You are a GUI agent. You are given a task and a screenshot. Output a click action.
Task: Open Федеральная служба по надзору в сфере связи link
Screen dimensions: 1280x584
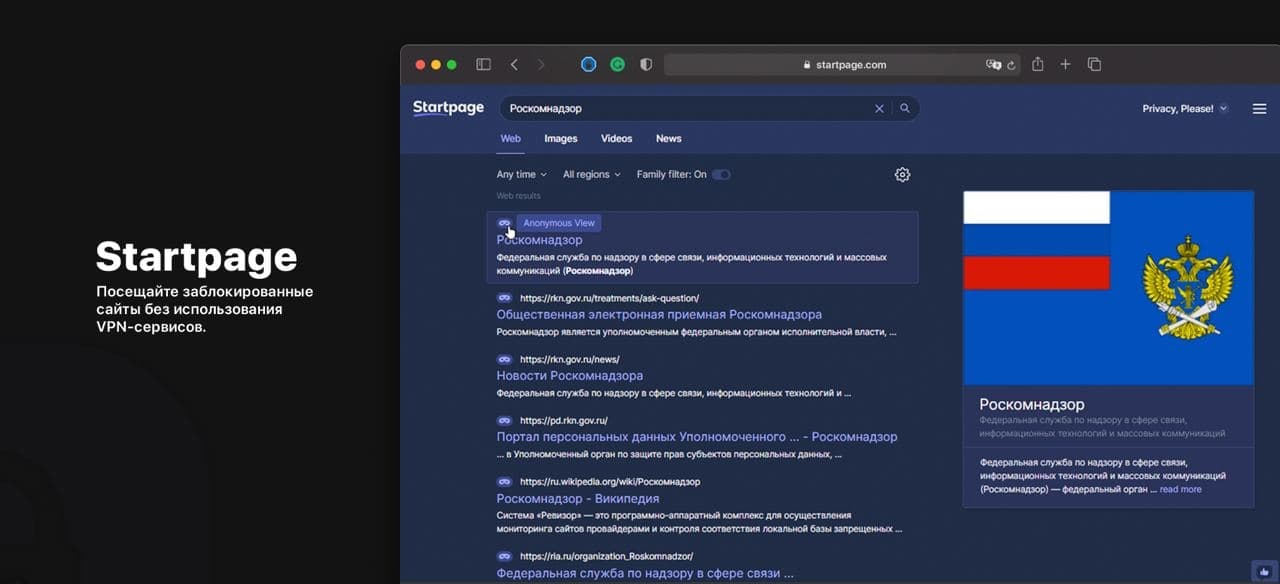pos(645,574)
